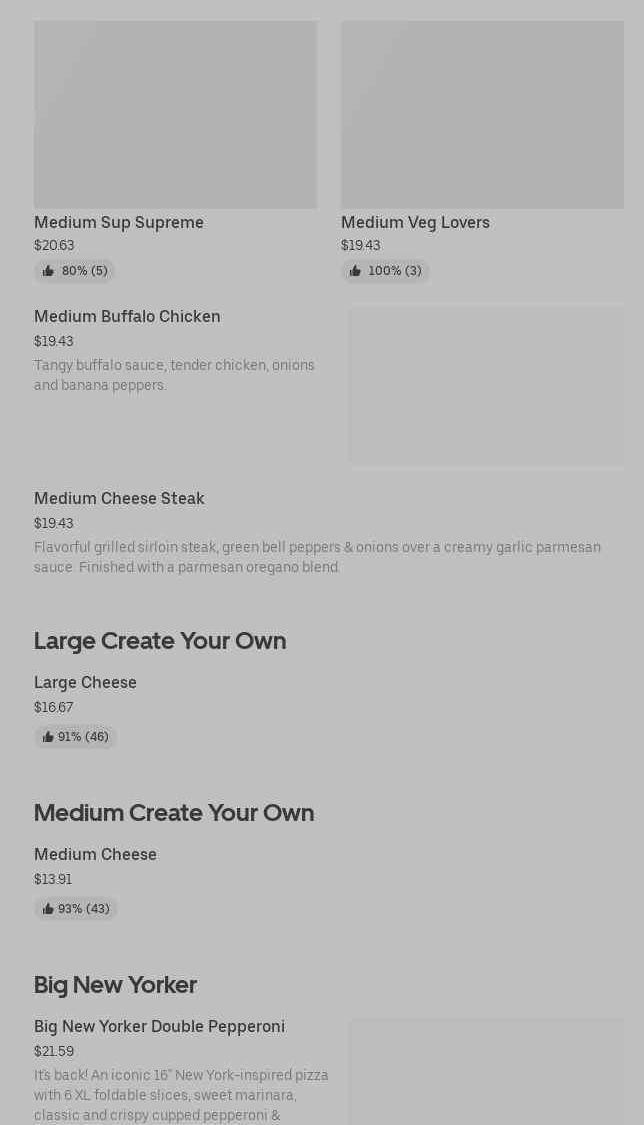
Task: Click the Medium Veg Lovers photo
Action: click(x=482, y=115)
